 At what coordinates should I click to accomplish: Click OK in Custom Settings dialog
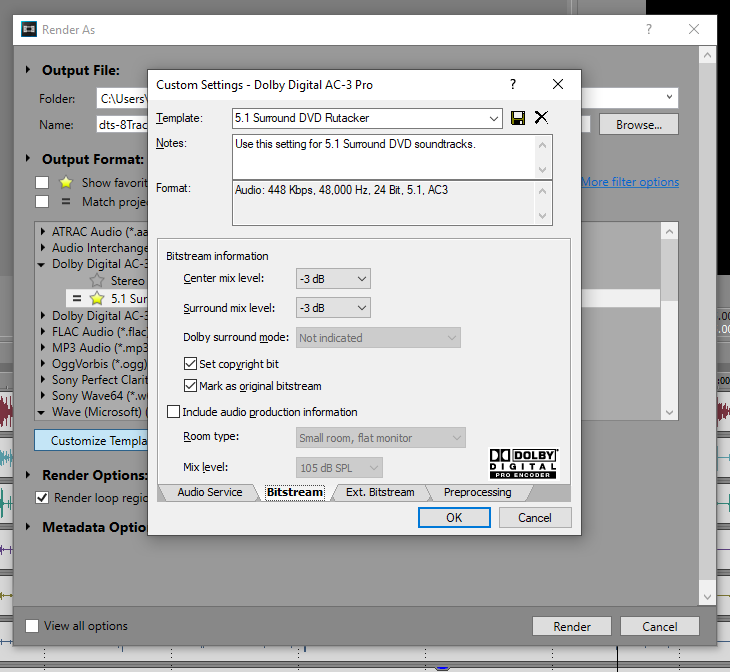(x=454, y=518)
